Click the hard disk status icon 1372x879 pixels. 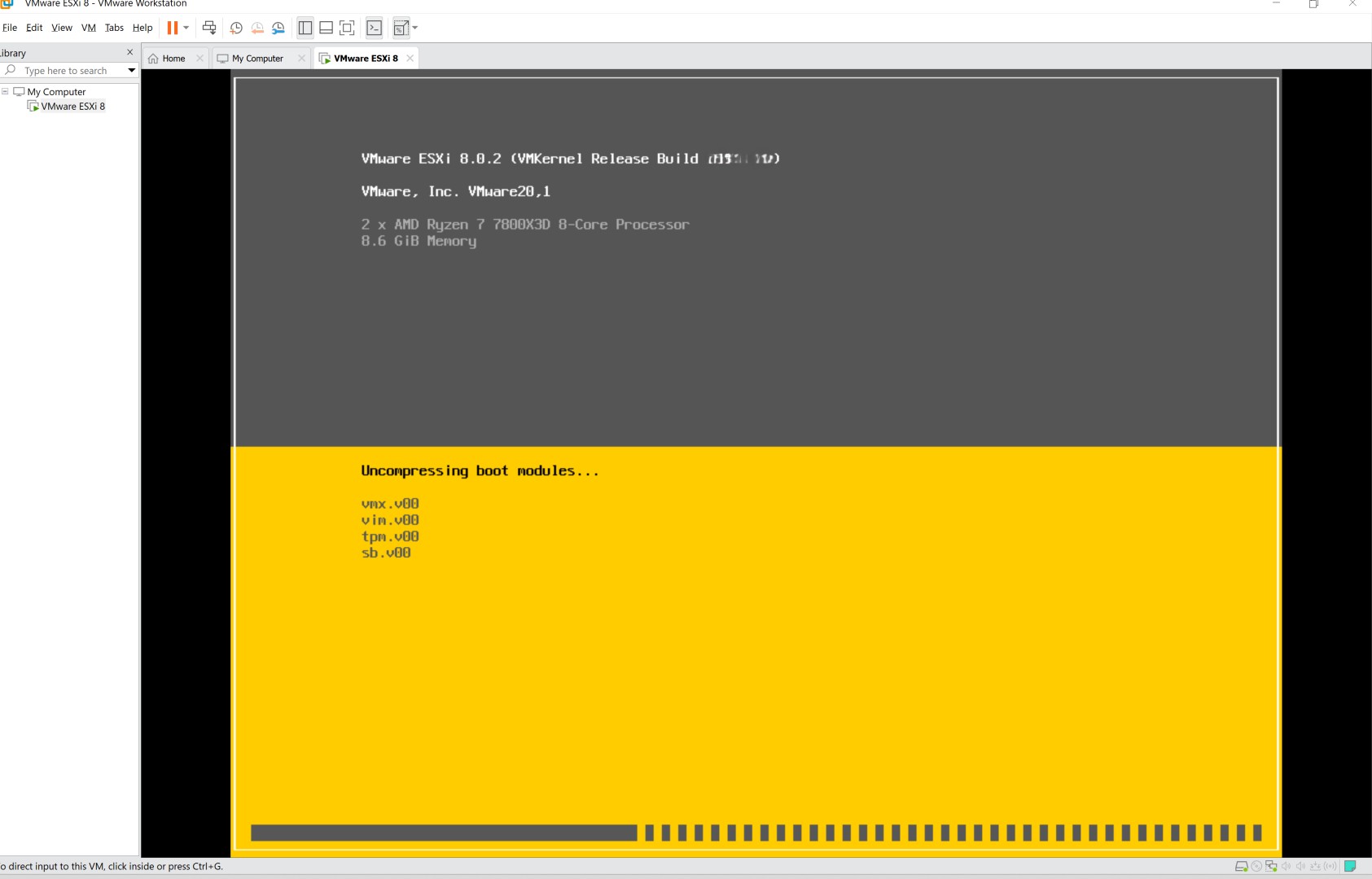1241,866
